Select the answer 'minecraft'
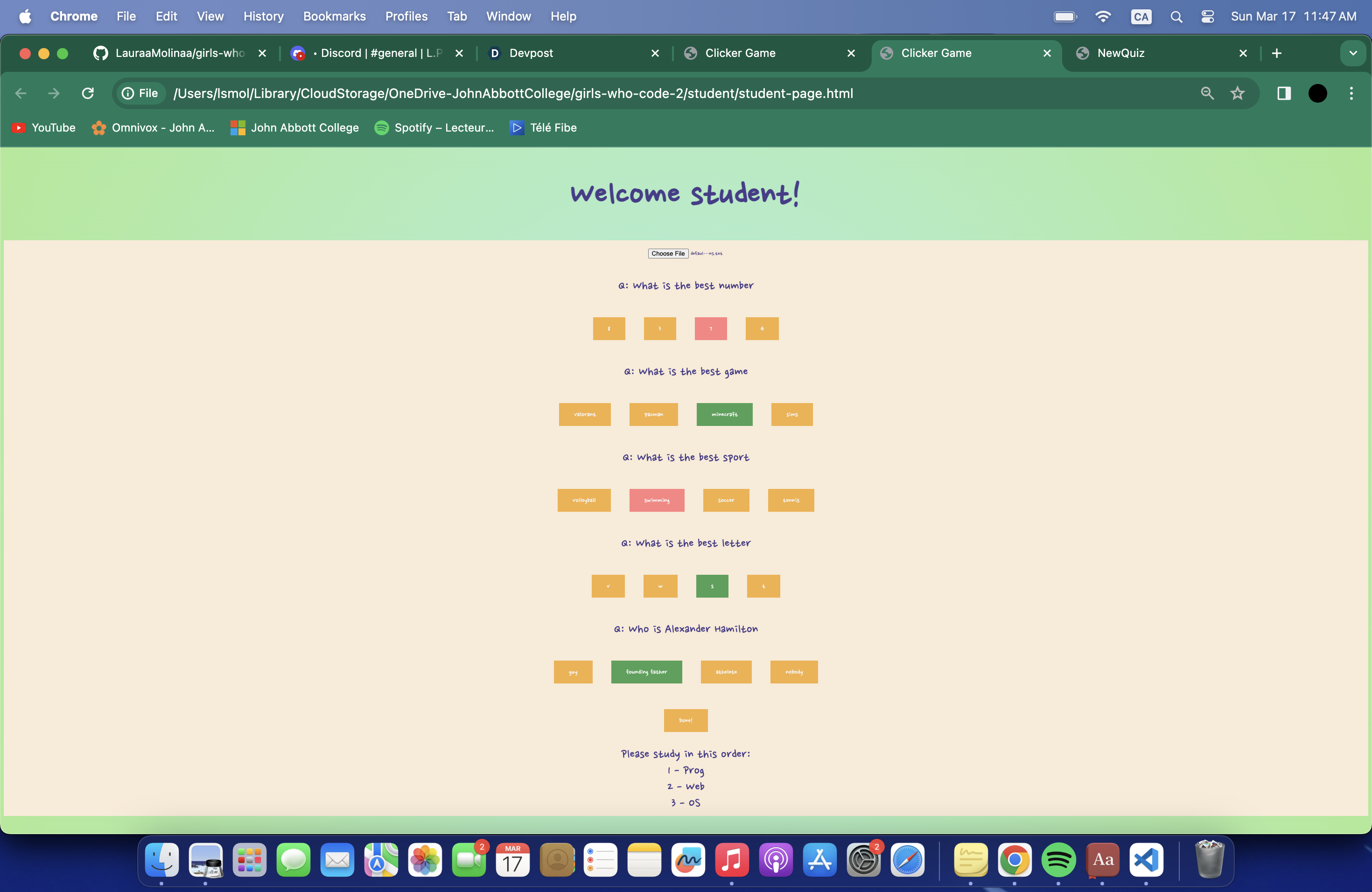1372x892 pixels. tap(724, 414)
